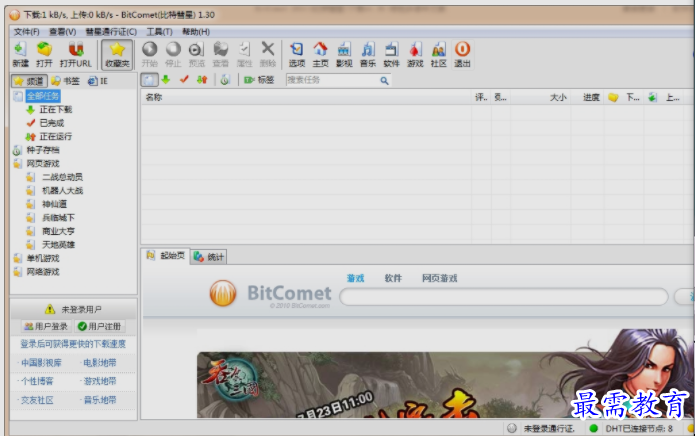The height and width of the screenshot is (436, 695).
Task: Click the magnifier search icon
Action: click(x=384, y=81)
